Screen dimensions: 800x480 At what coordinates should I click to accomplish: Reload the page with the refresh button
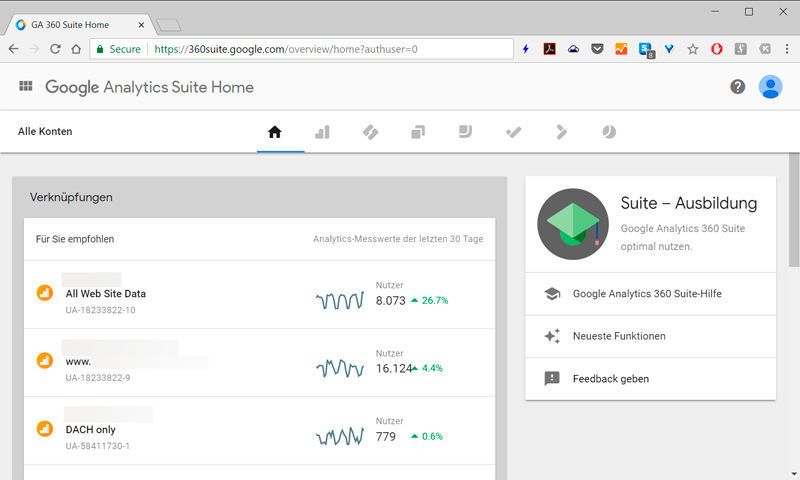click(55, 49)
